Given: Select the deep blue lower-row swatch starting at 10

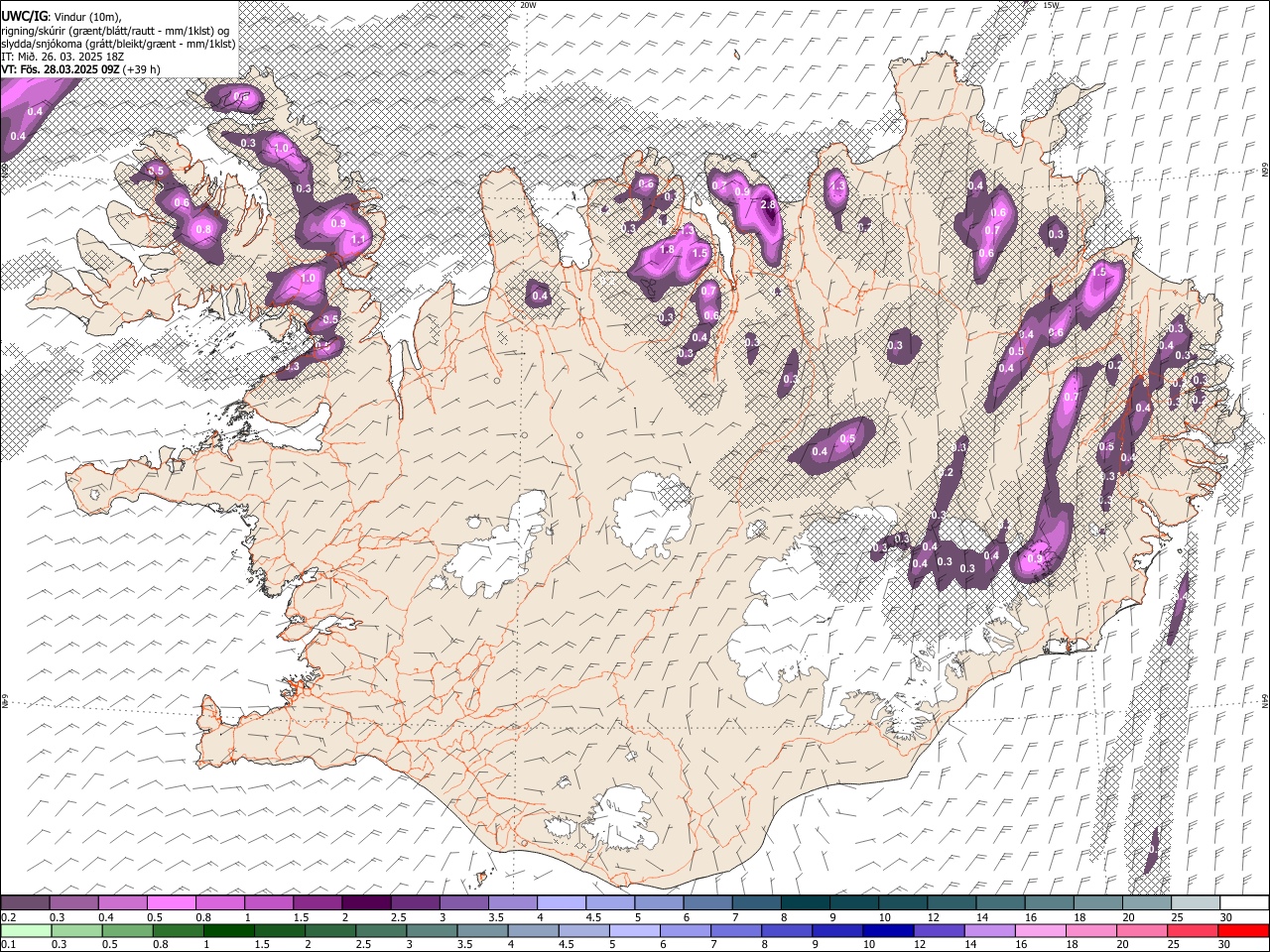Looking at the screenshot, I should click(888, 930).
